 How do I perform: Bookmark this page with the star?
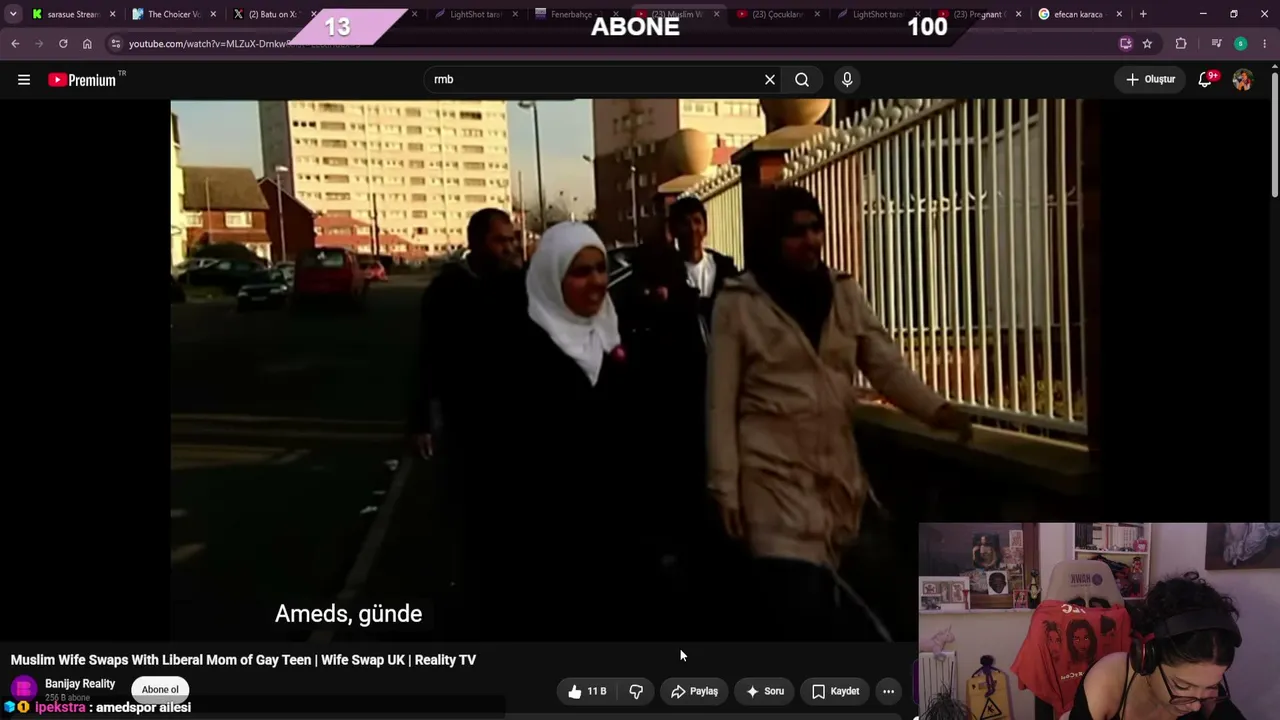[1147, 44]
